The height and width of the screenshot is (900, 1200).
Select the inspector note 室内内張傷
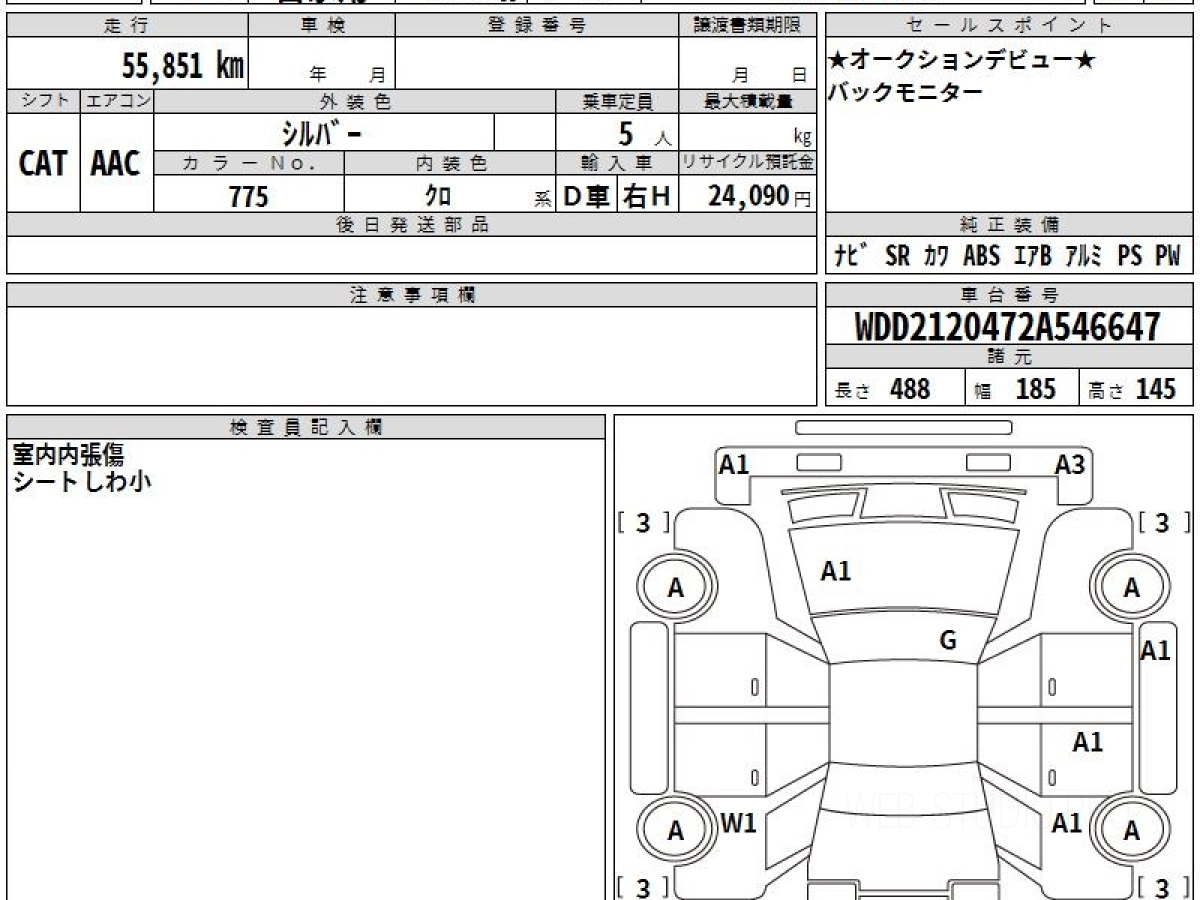coord(68,455)
